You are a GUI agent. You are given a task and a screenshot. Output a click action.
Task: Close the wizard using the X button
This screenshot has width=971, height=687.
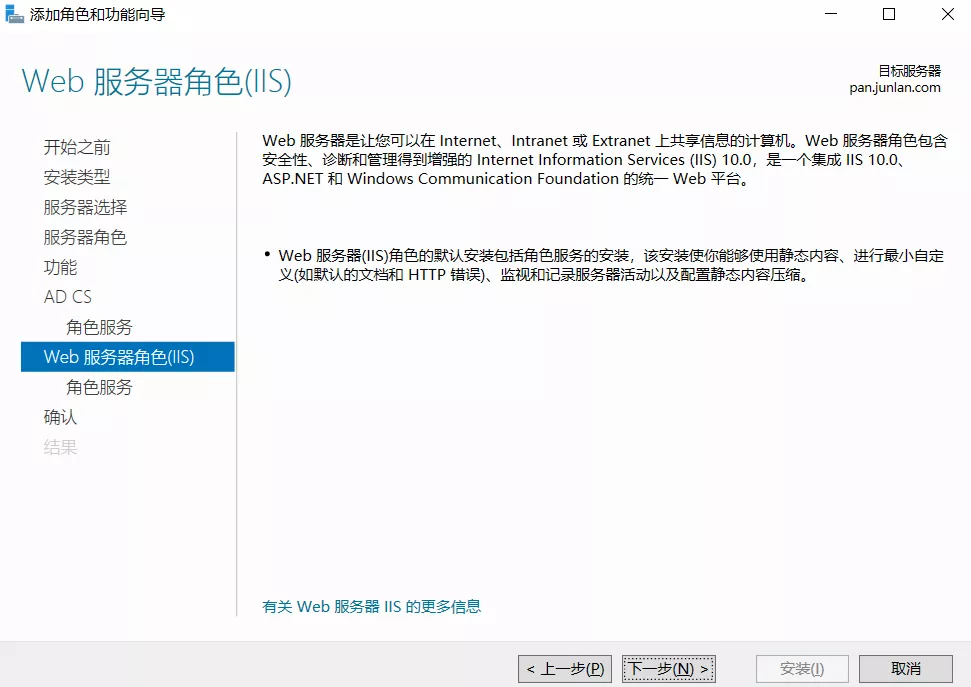click(946, 15)
